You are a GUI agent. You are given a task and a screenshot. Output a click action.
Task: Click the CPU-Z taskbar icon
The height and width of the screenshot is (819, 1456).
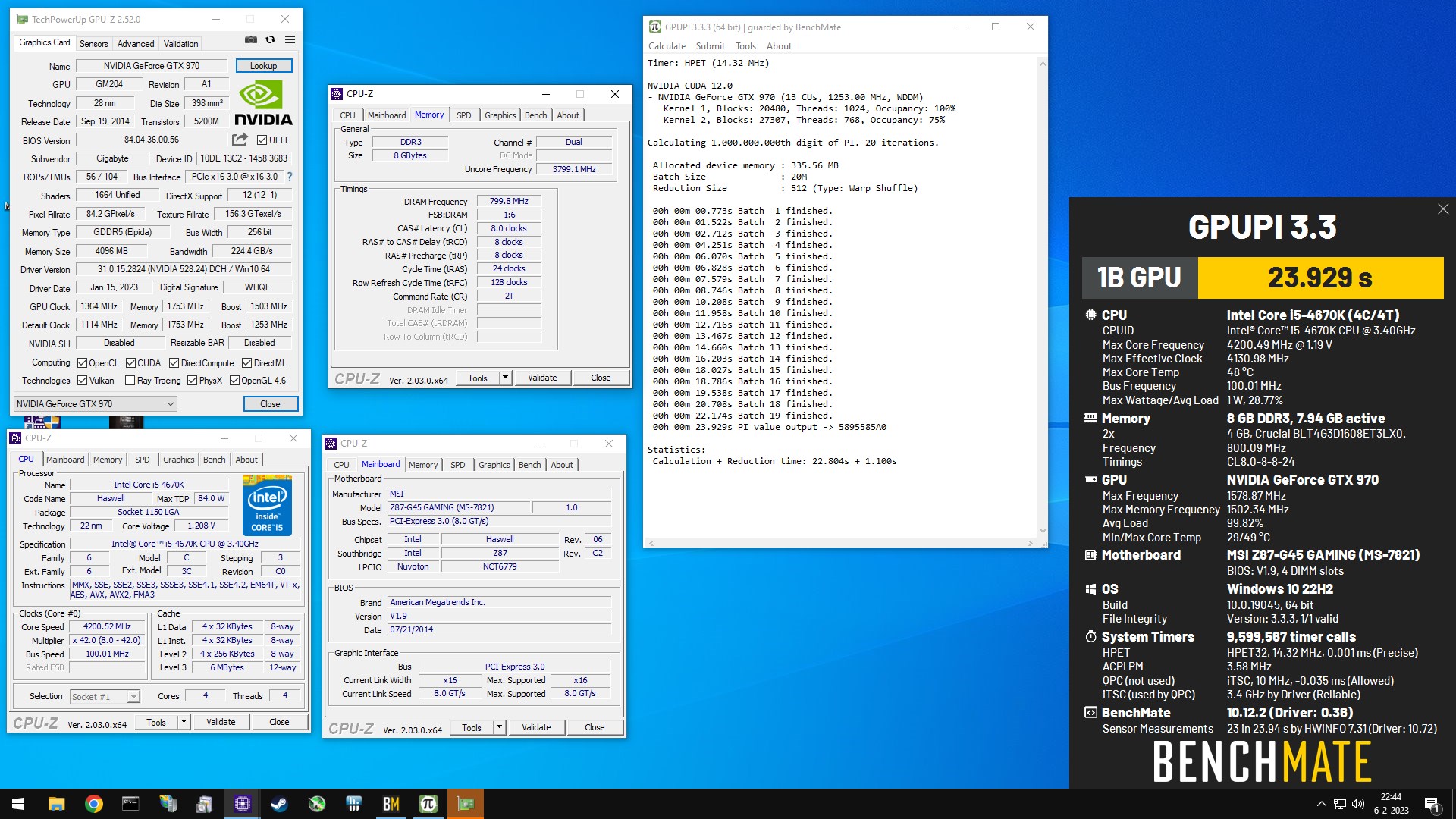243,804
